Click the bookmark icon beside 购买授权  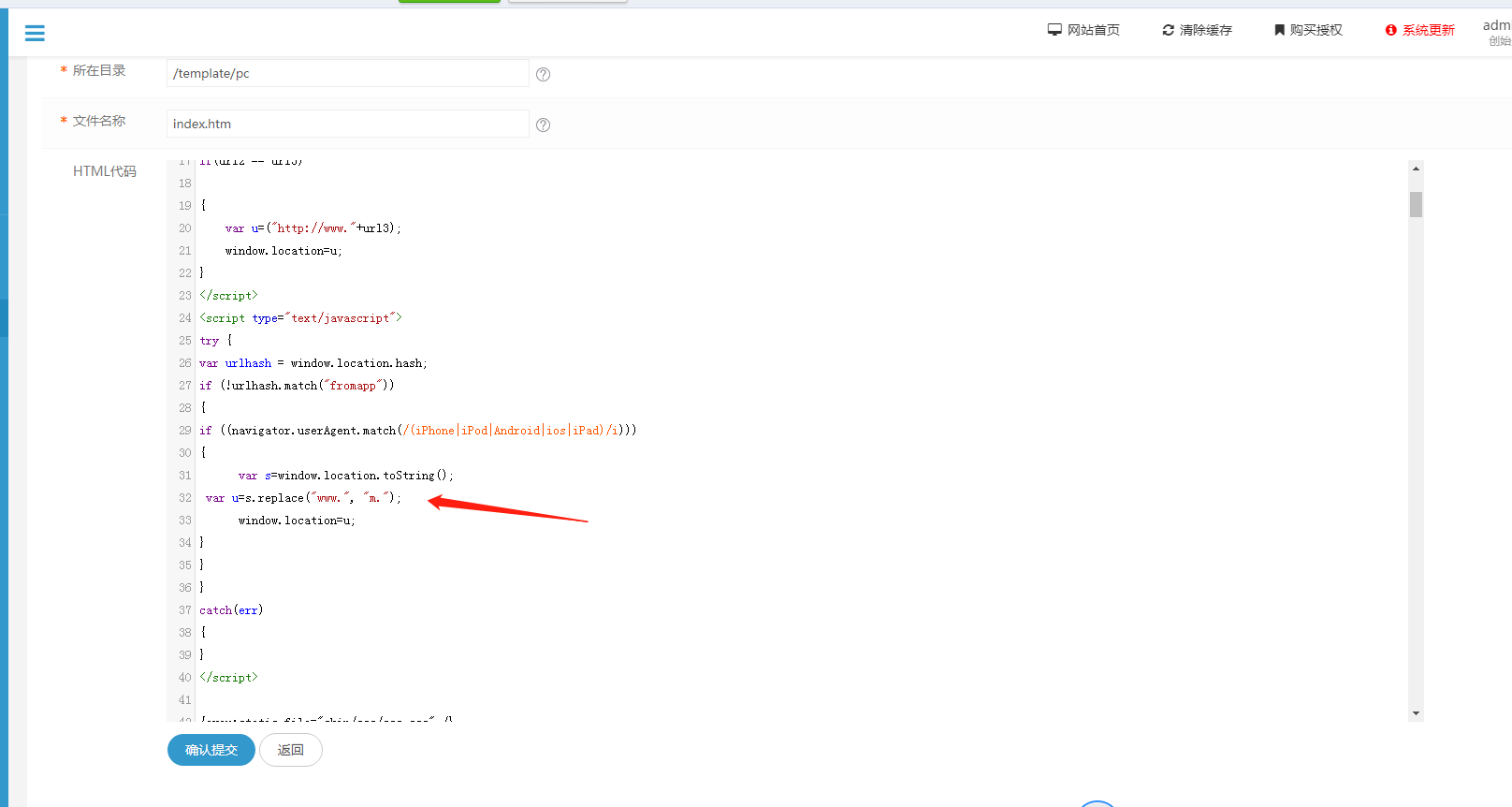point(1279,30)
